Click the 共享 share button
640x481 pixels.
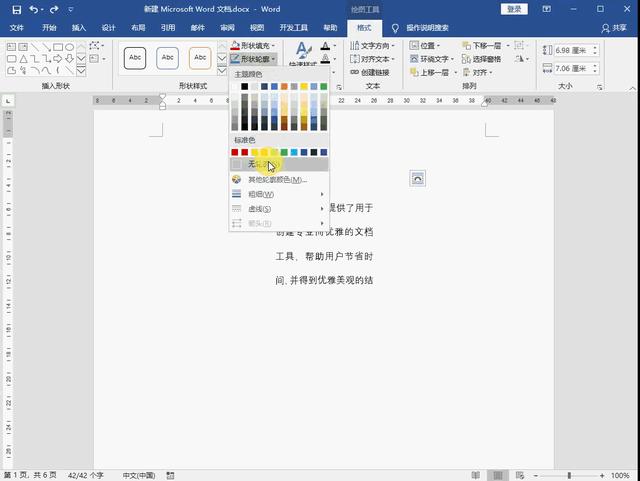click(614, 28)
